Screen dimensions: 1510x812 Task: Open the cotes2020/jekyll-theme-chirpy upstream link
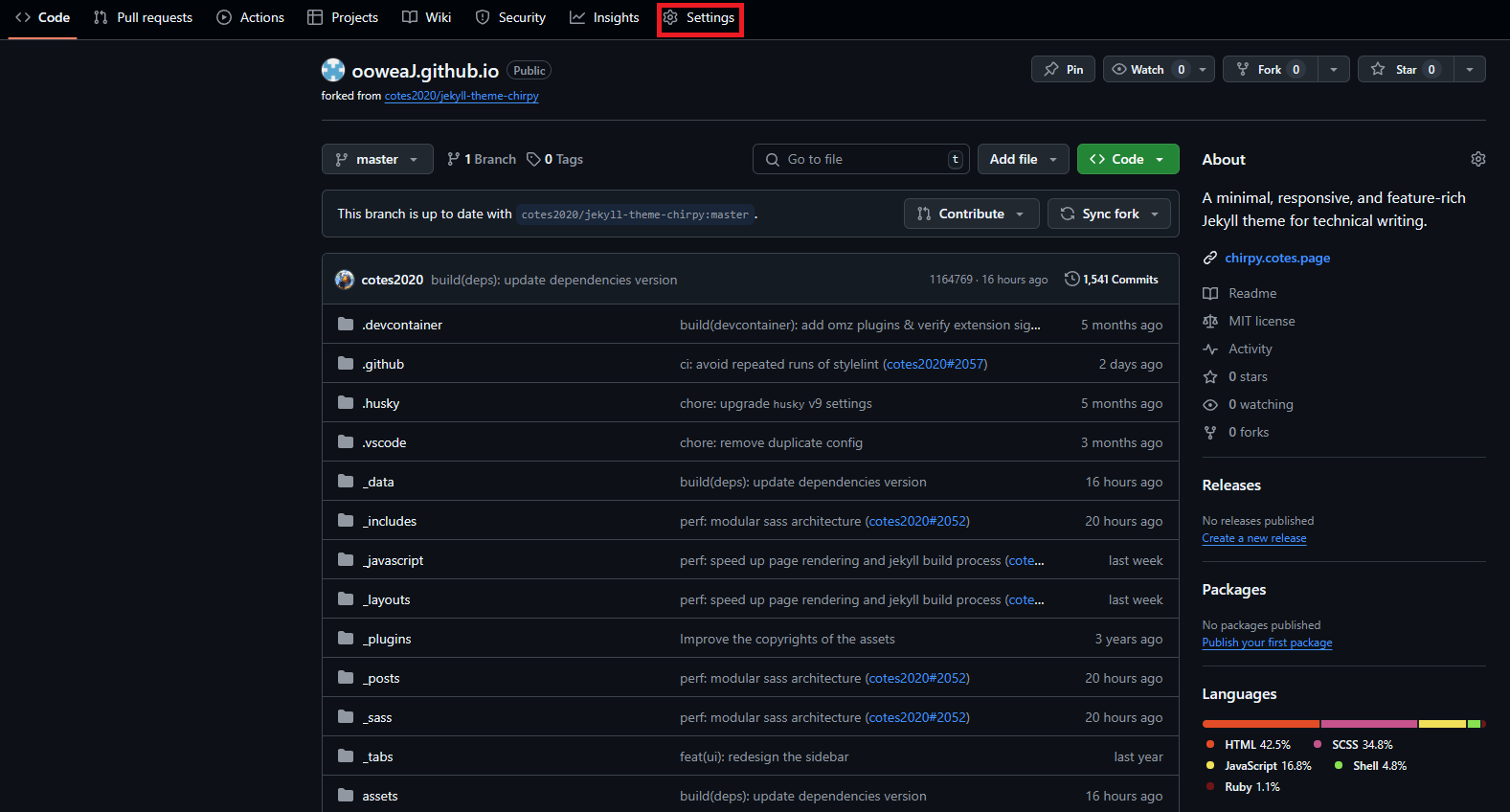tap(462, 96)
